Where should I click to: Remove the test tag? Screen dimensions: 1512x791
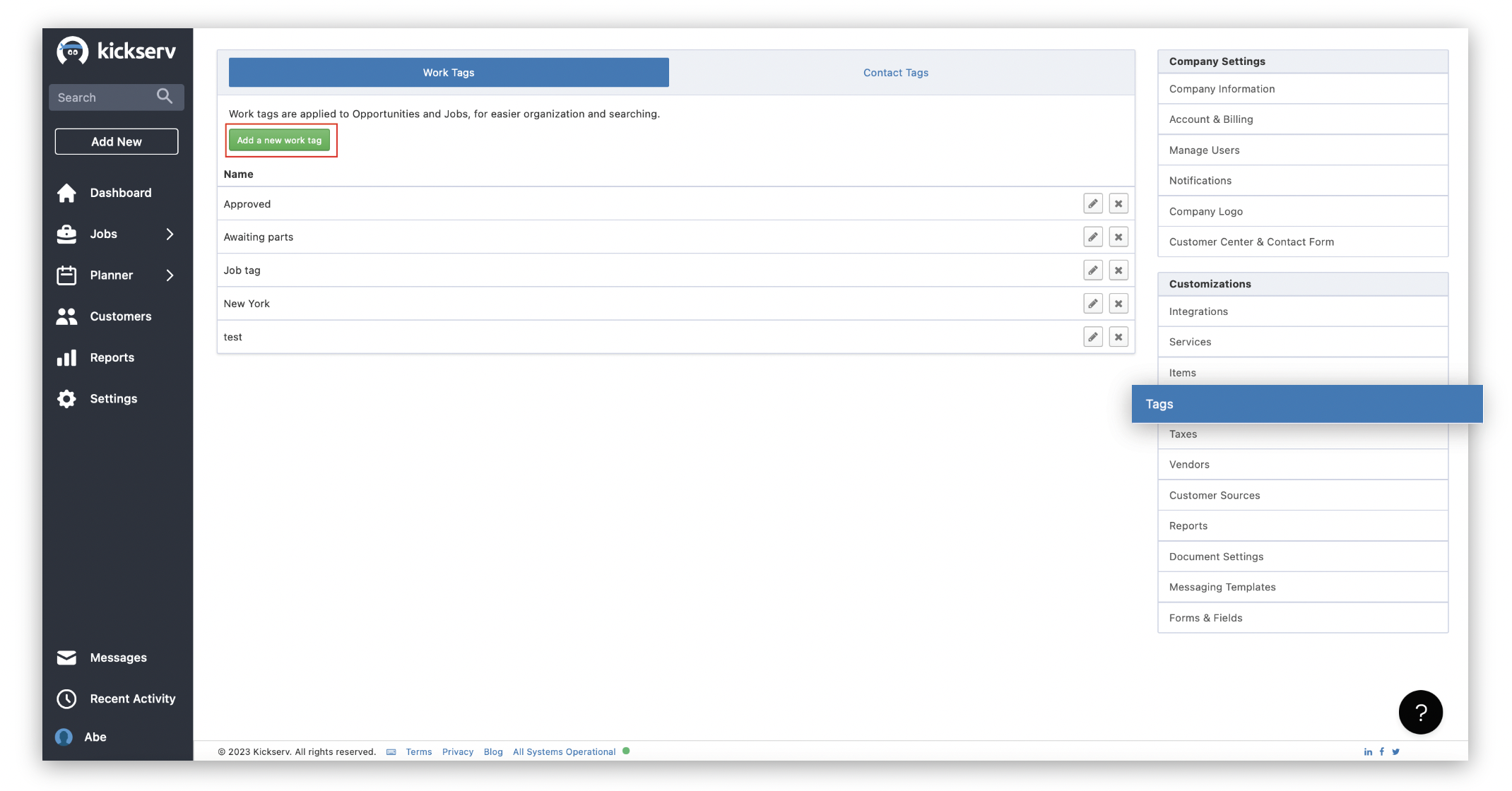1118,337
